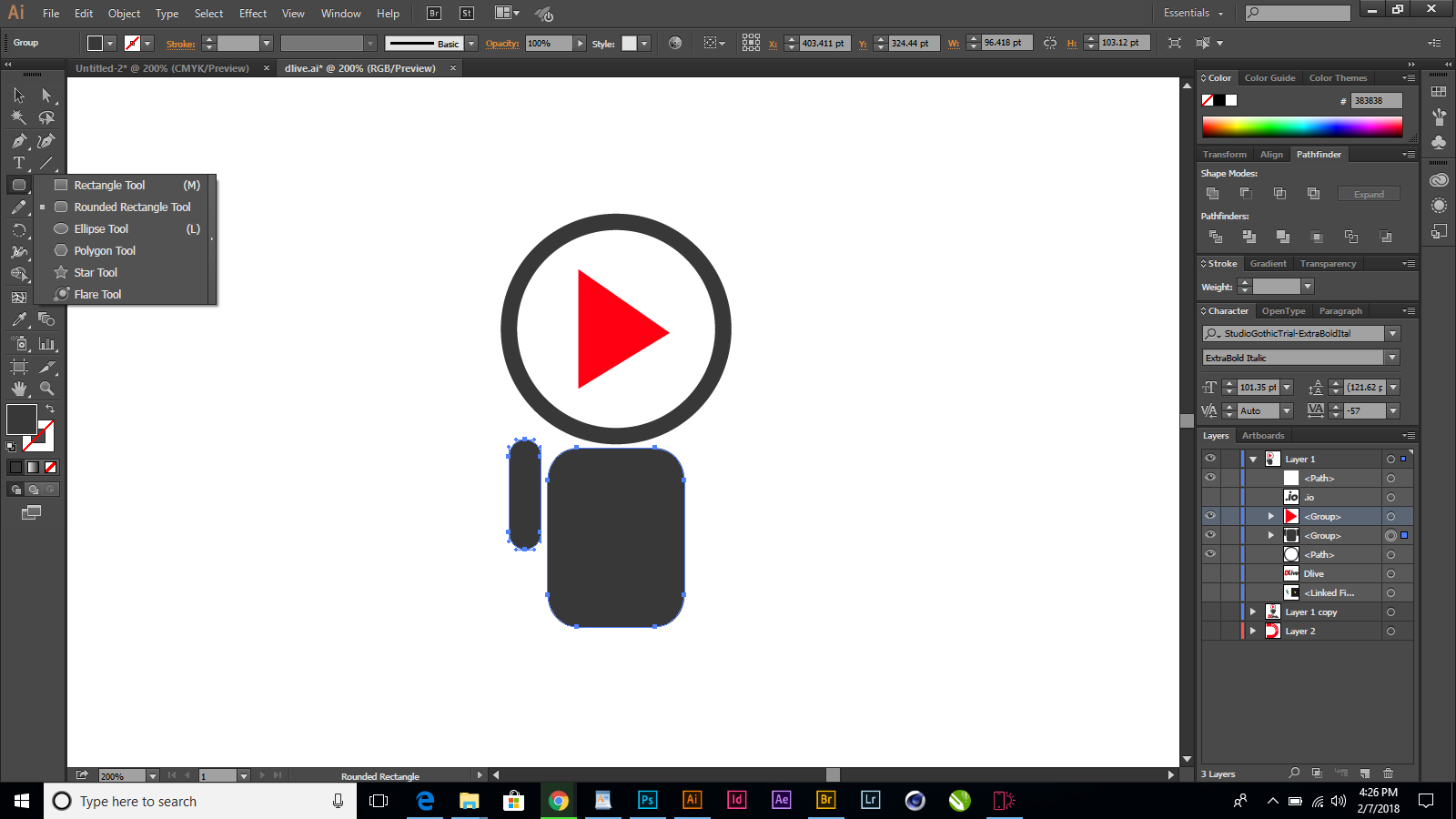Open the Essentials workspace switcher

[1193, 14]
